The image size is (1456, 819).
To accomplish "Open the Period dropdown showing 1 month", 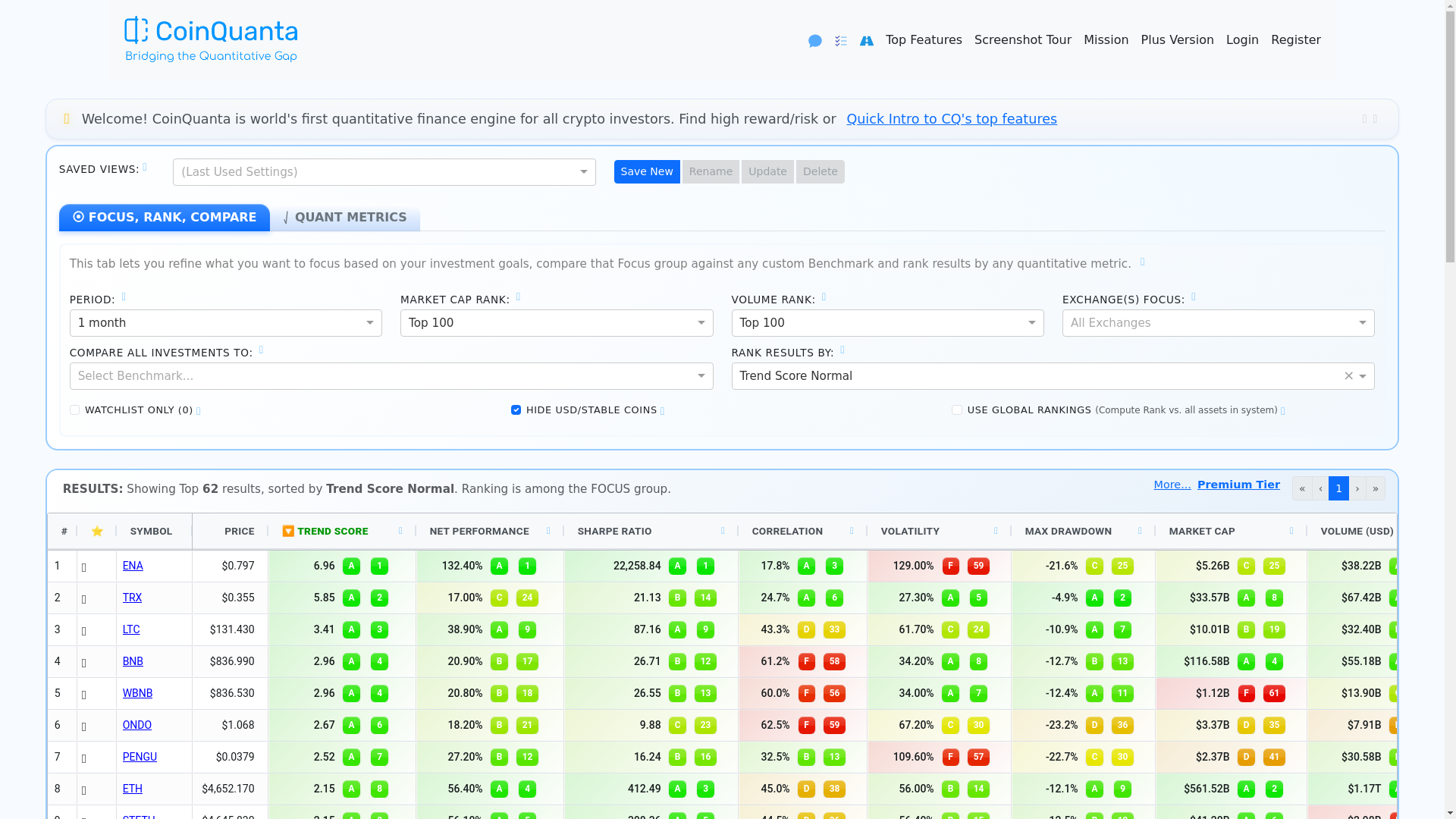I will (226, 323).
